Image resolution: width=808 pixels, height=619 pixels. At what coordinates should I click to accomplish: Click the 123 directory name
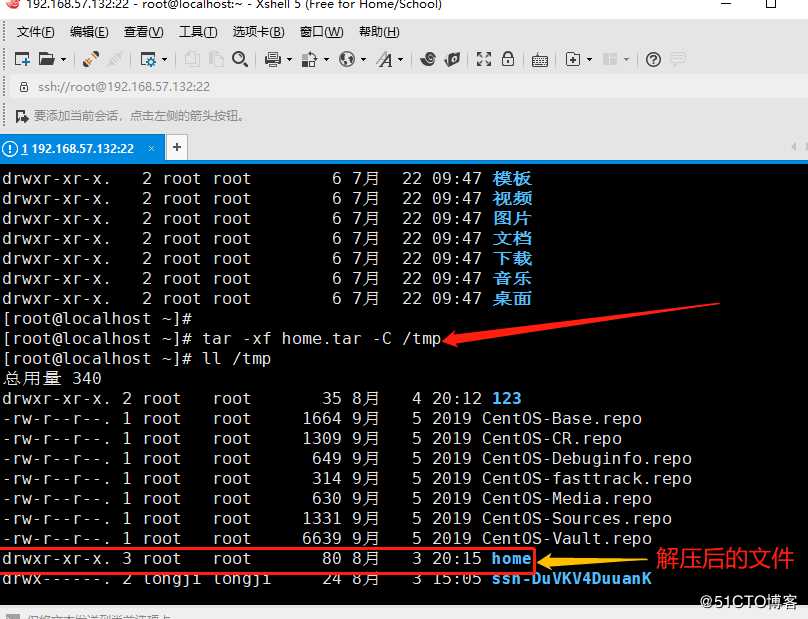[507, 398]
